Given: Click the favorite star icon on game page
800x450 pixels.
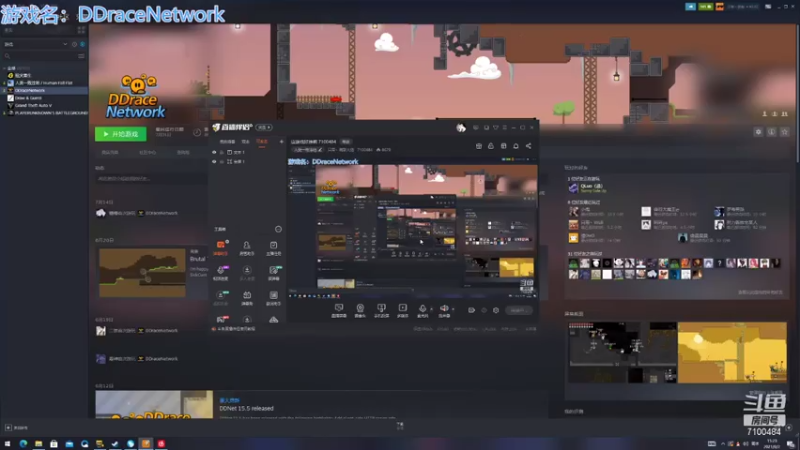Looking at the screenshot, I should [785, 132].
